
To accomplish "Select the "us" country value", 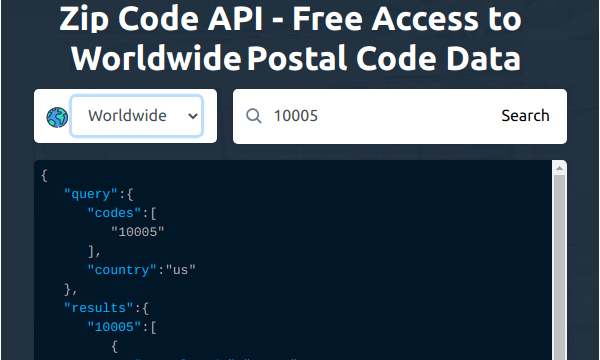I will [181, 270].
